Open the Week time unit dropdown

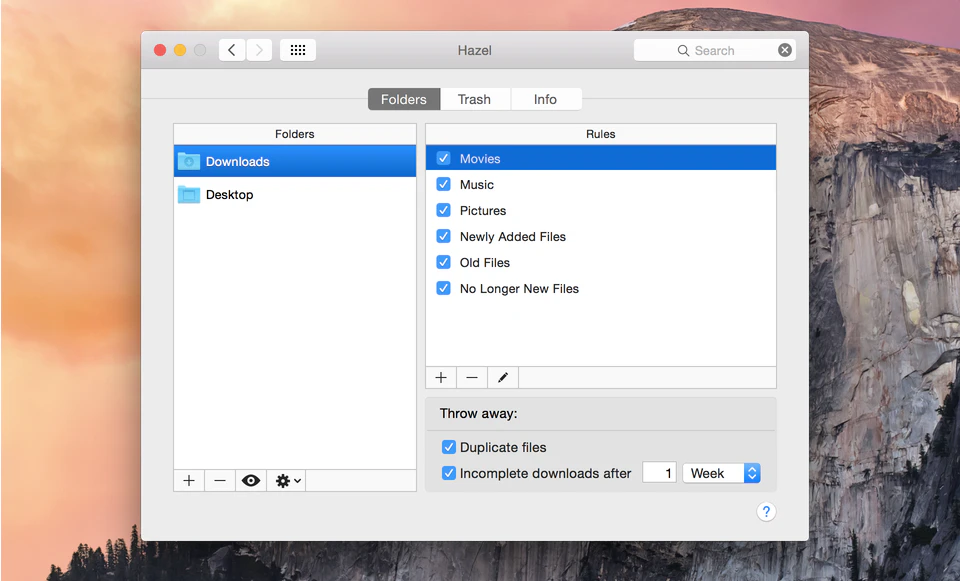pyautogui.click(x=722, y=473)
